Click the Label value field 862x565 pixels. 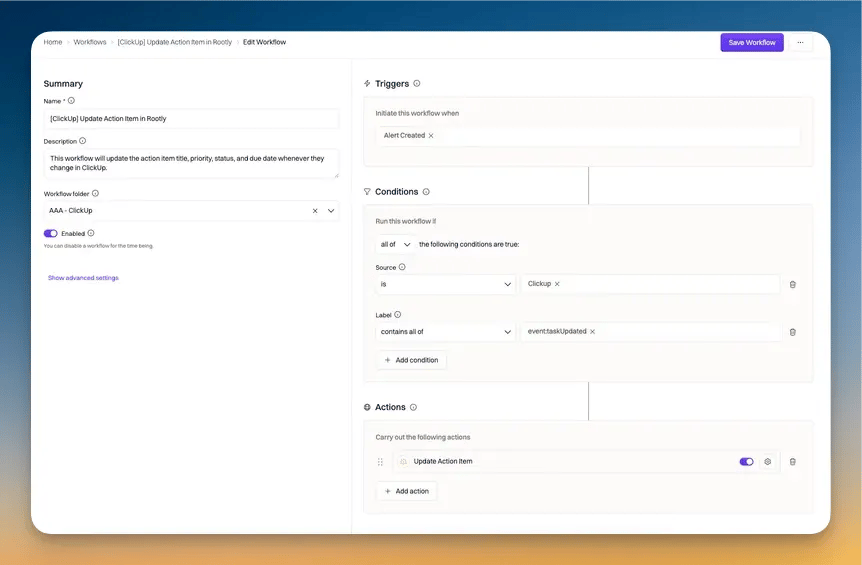pyautogui.click(x=651, y=332)
